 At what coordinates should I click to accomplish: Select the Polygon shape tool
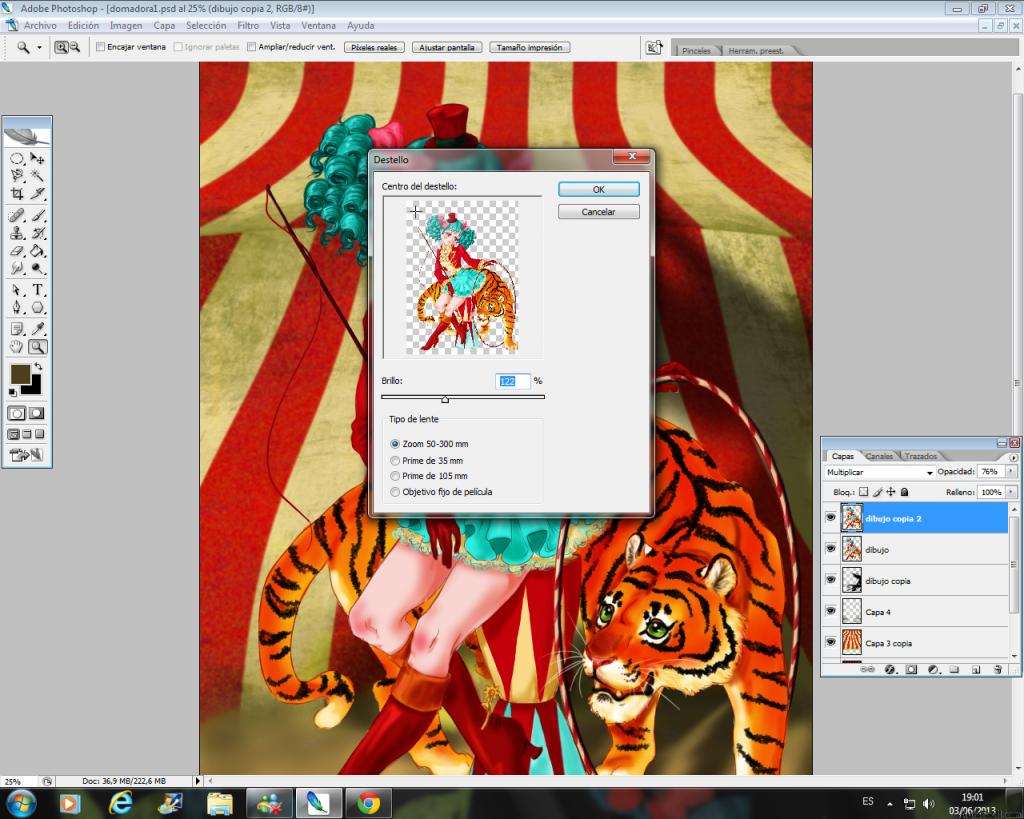coord(37,308)
